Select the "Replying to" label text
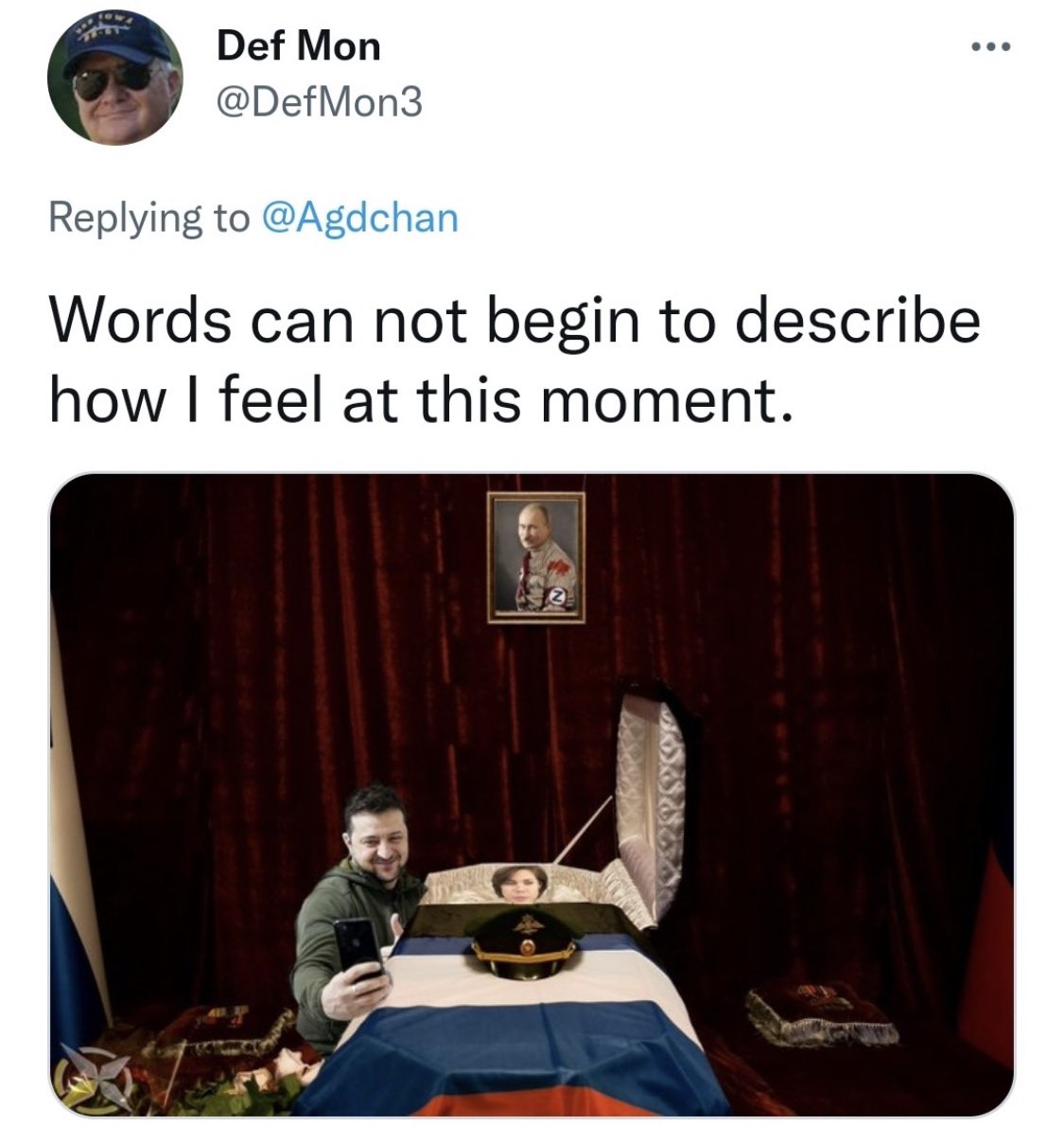This screenshot has width=1064, height=1143. [x=148, y=219]
